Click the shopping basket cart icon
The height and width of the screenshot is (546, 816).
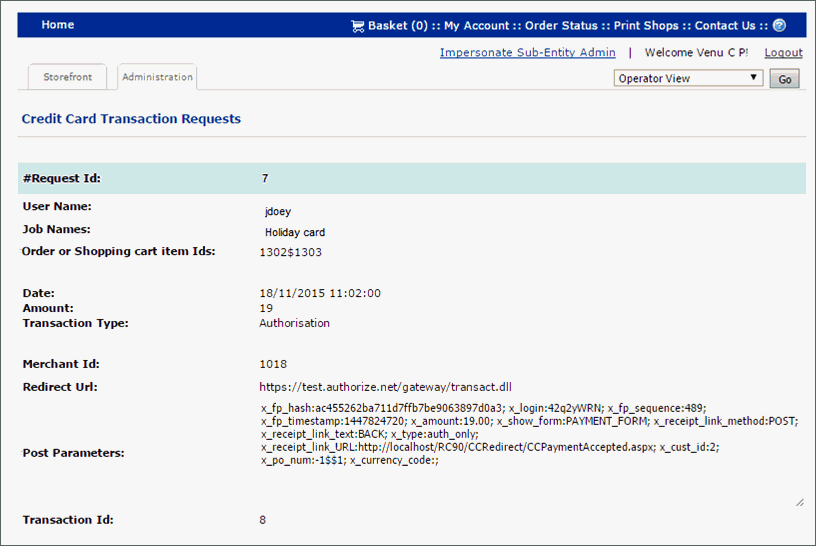(357, 26)
